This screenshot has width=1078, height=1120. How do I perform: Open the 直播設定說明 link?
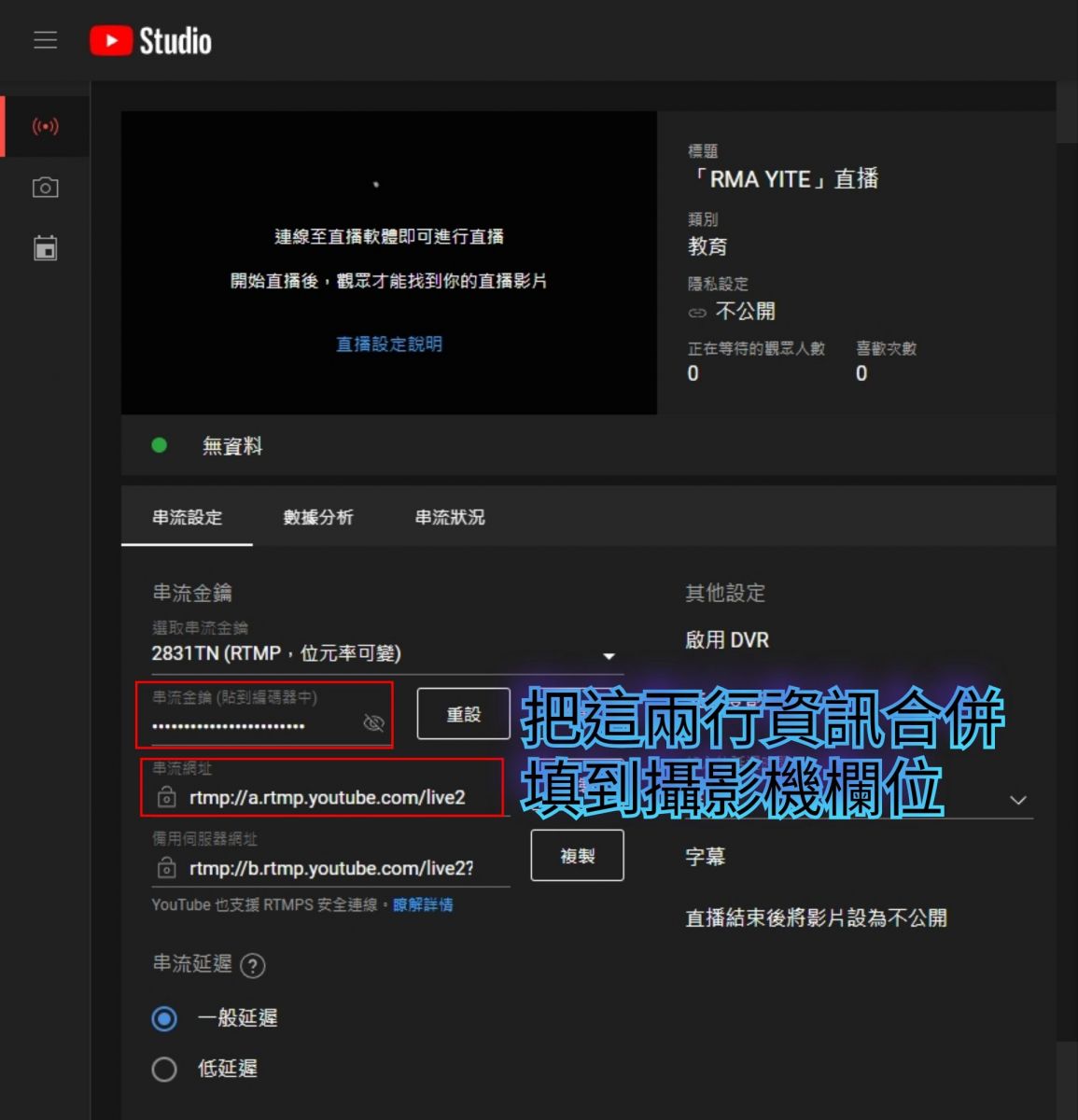click(389, 343)
